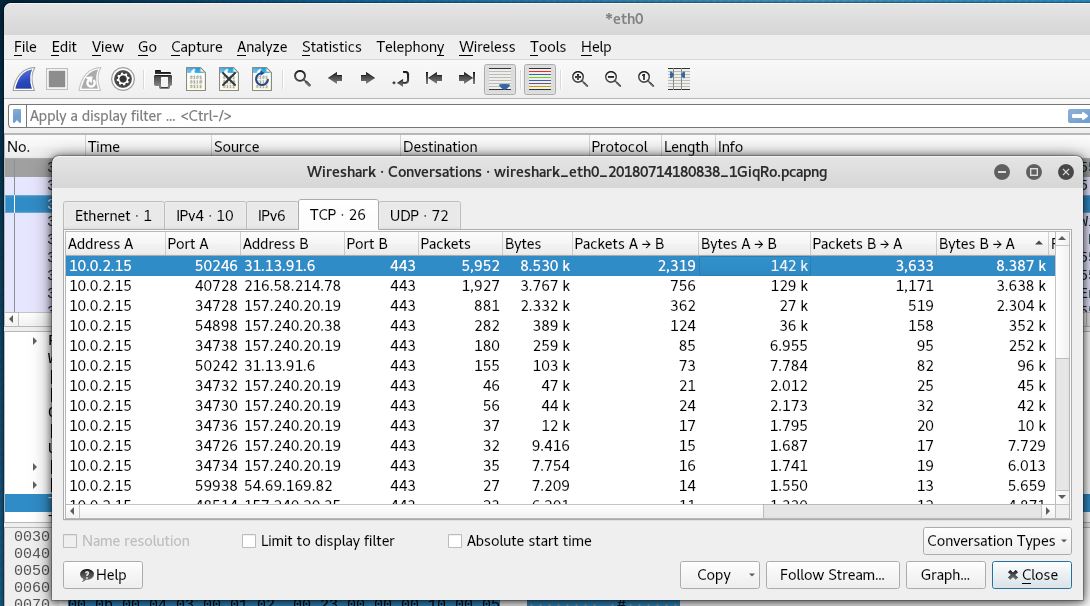Screen dimensions: 1090x606
Task: Enable Limit to display filter checkbox
Action: coord(250,541)
